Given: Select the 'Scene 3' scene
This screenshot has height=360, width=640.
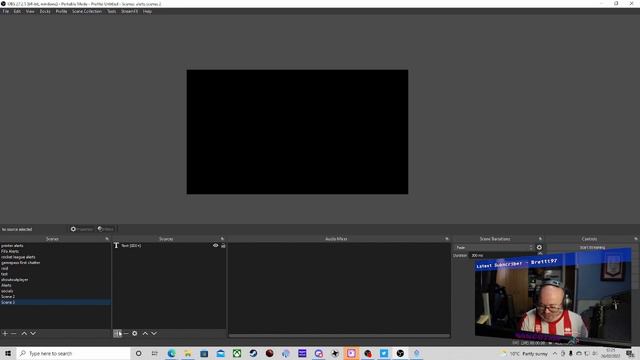Looking at the screenshot, I should click(55, 302).
